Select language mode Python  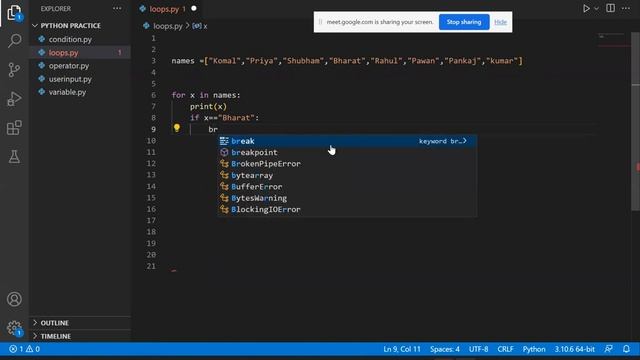click(534, 349)
